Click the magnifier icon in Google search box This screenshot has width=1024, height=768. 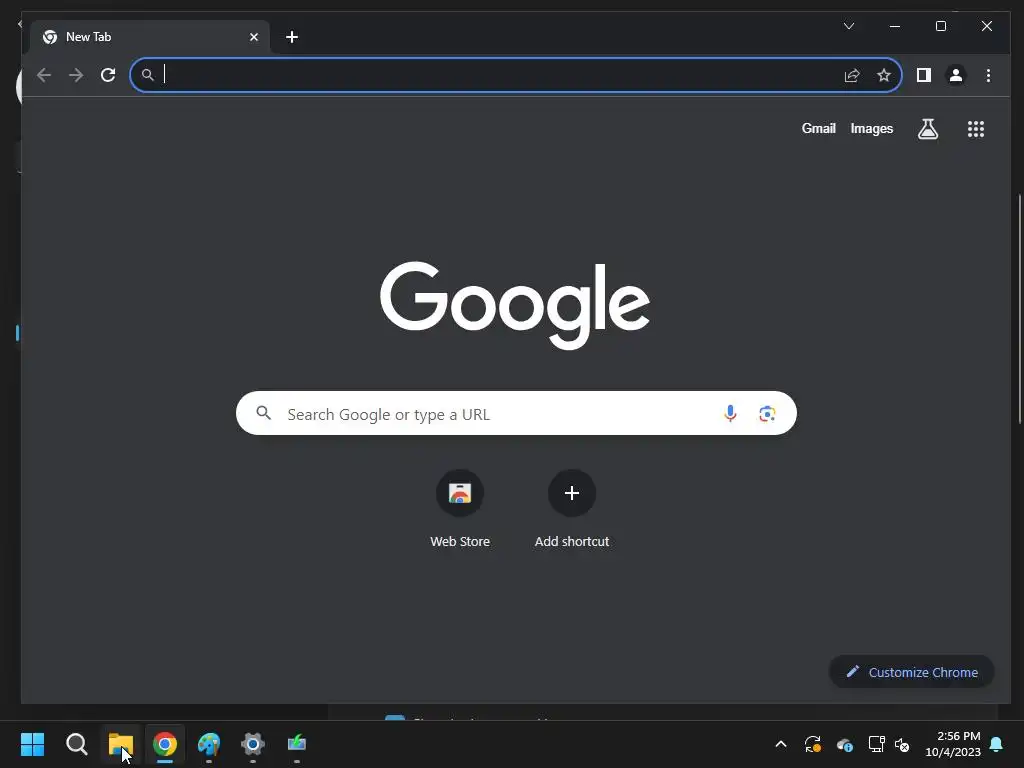tap(264, 413)
